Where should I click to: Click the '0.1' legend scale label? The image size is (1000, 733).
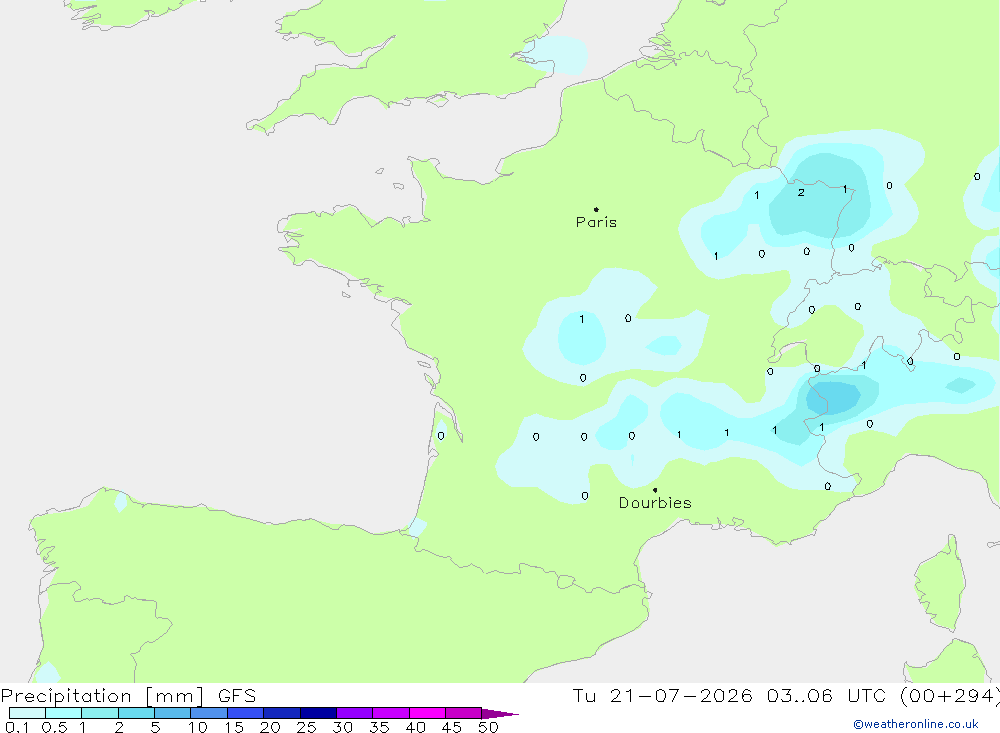[x=17, y=727]
